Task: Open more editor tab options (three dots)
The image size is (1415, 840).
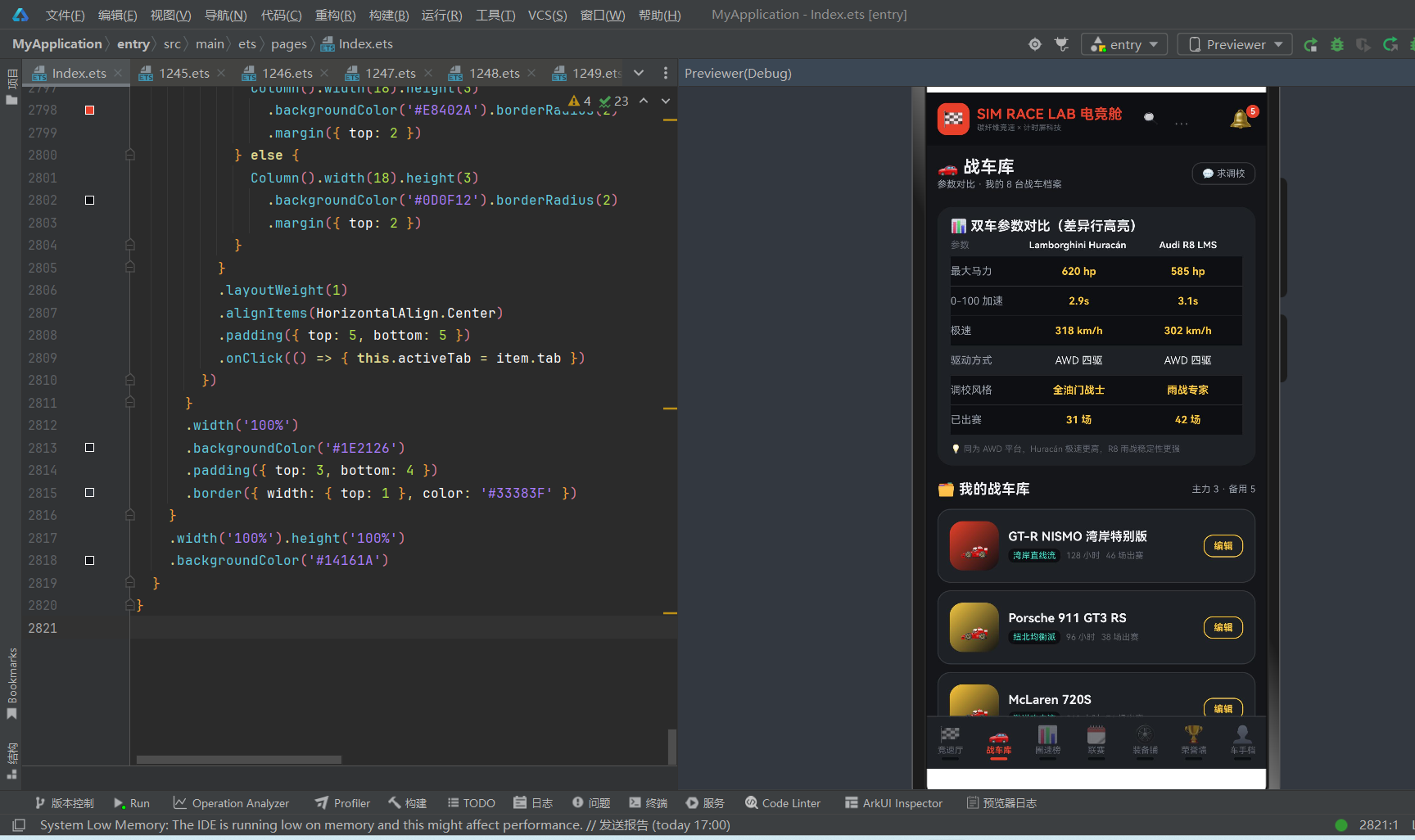Action: pyautogui.click(x=666, y=73)
